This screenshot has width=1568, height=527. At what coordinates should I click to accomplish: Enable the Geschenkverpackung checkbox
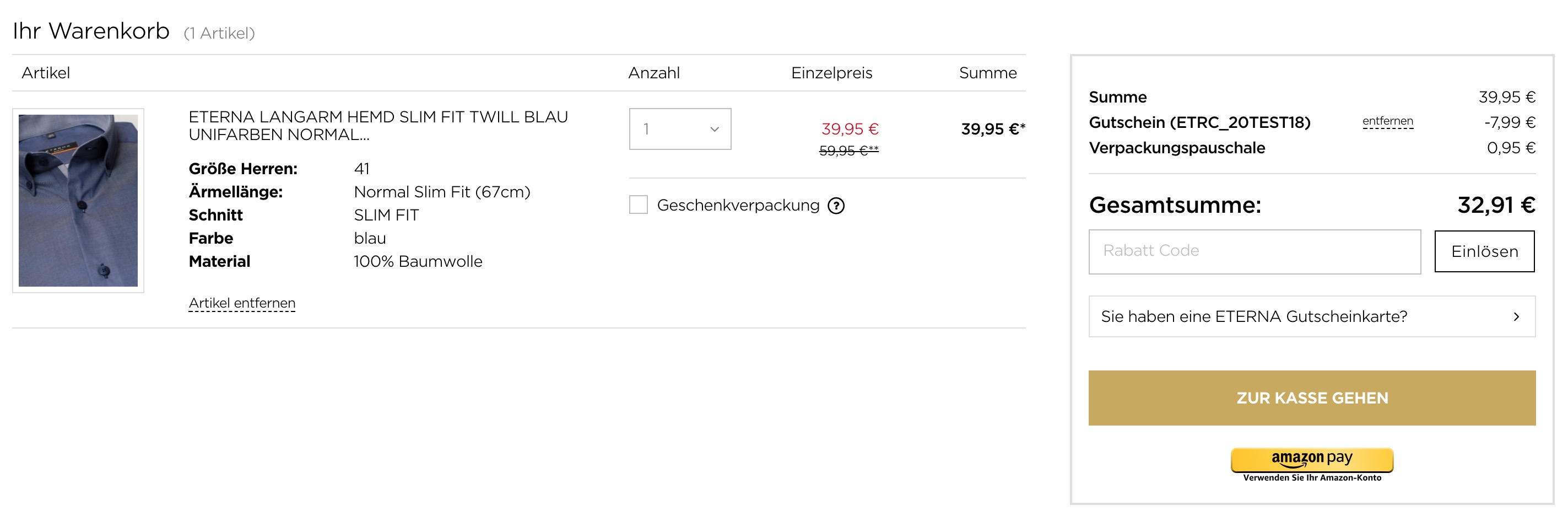coord(639,205)
